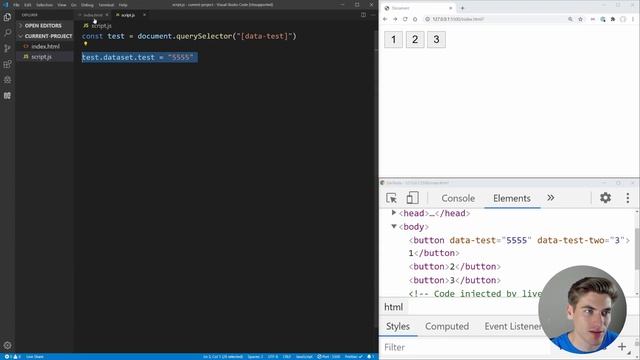Viewport: 640px width, 360px height.
Task: Click the Spaces indentation status bar item
Action: pyautogui.click(x=256, y=356)
